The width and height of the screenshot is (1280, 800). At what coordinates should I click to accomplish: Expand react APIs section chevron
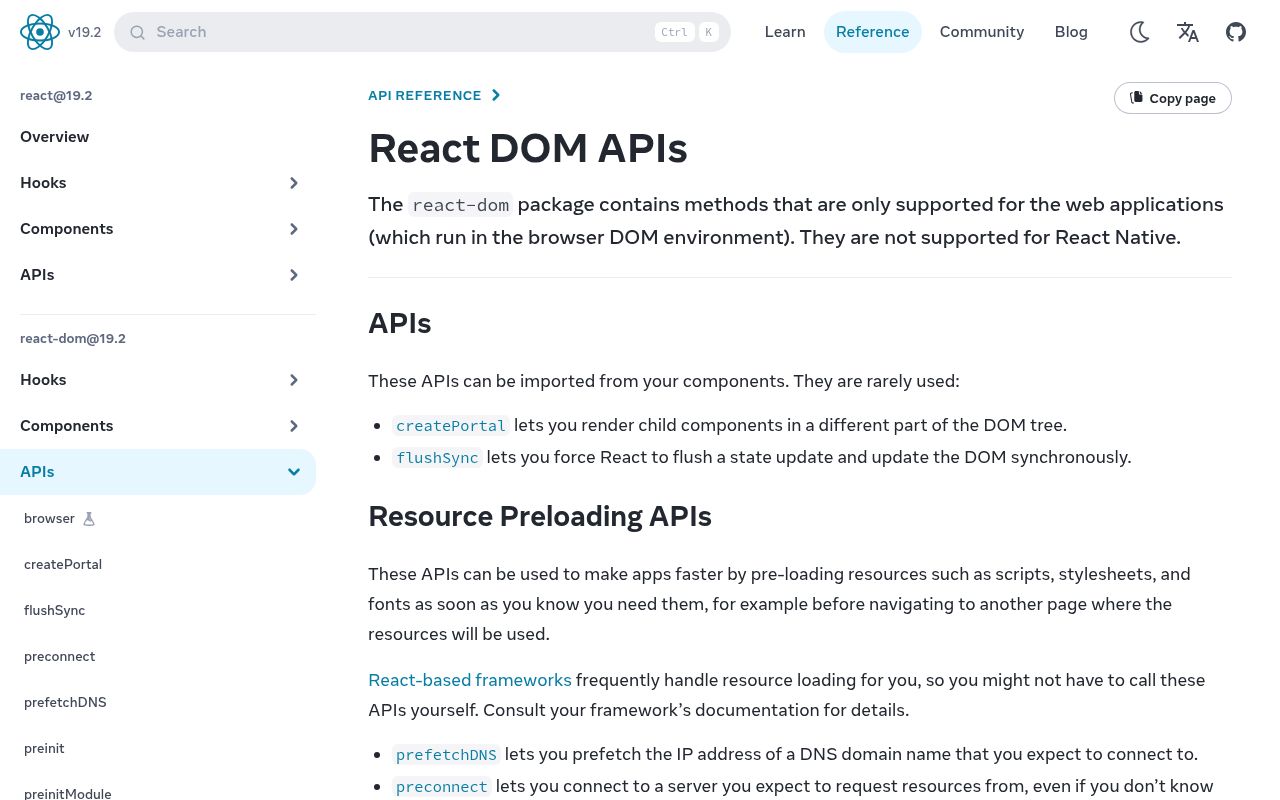coord(294,275)
